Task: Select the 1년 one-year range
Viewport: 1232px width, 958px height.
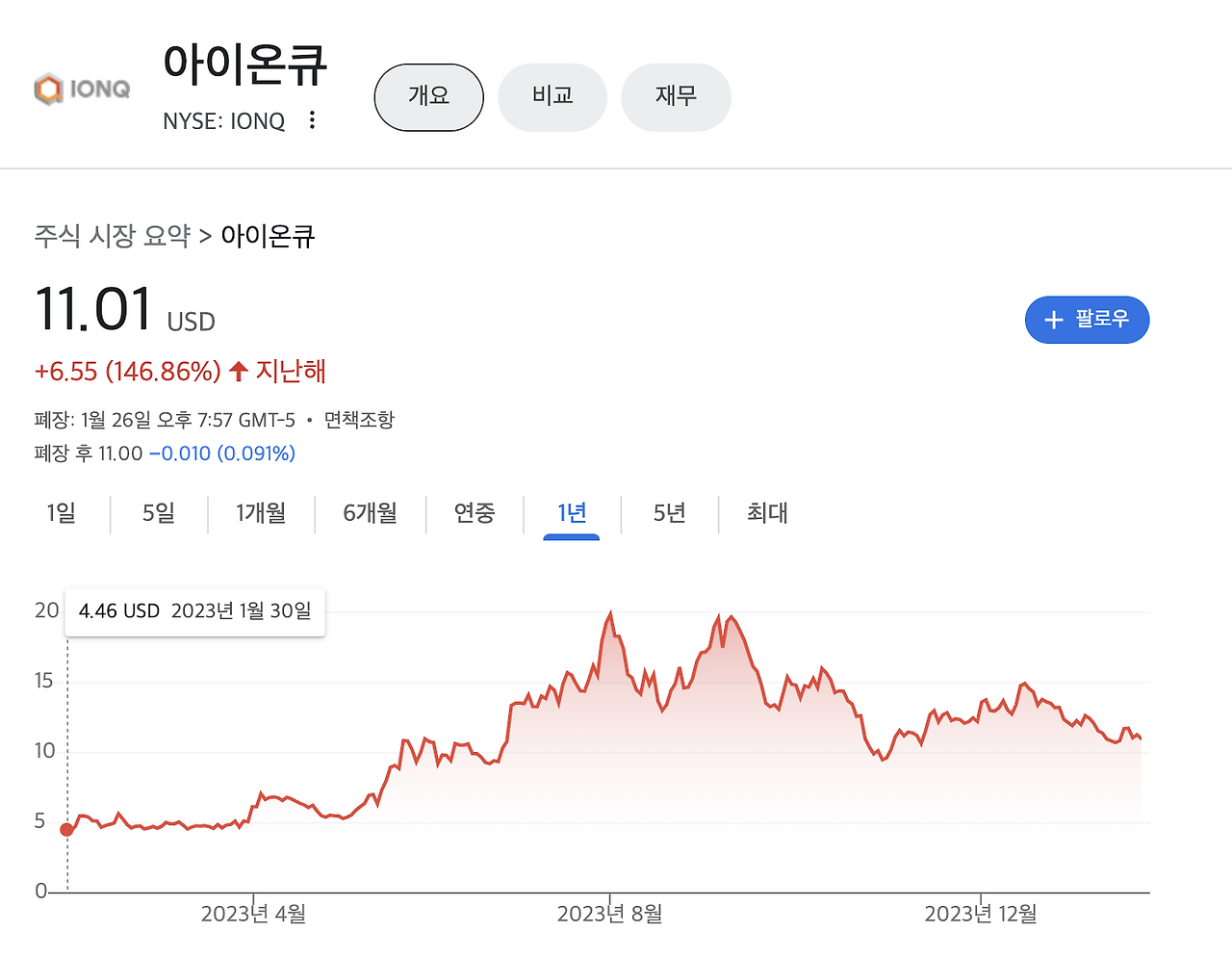Action: (572, 513)
